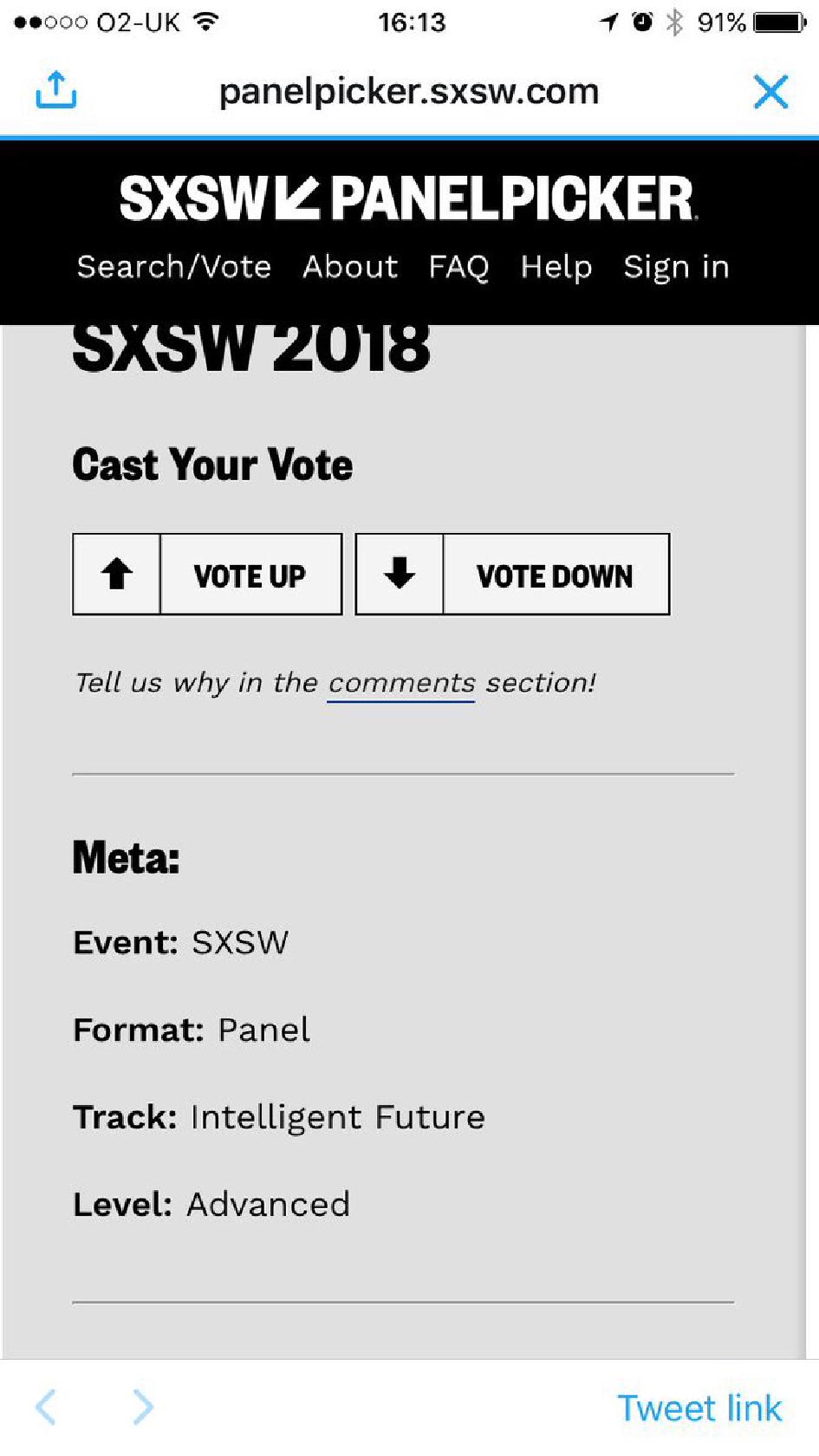The width and height of the screenshot is (819, 1456).
Task: Tap the panelpicker.sxsw.com address text
Action: click(408, 92)
